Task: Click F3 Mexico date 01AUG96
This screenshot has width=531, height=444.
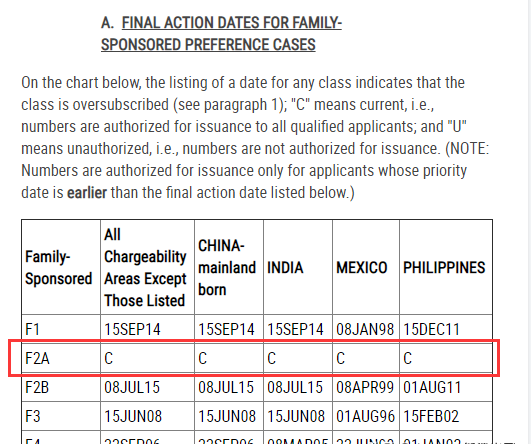Action: pos(365,416)
